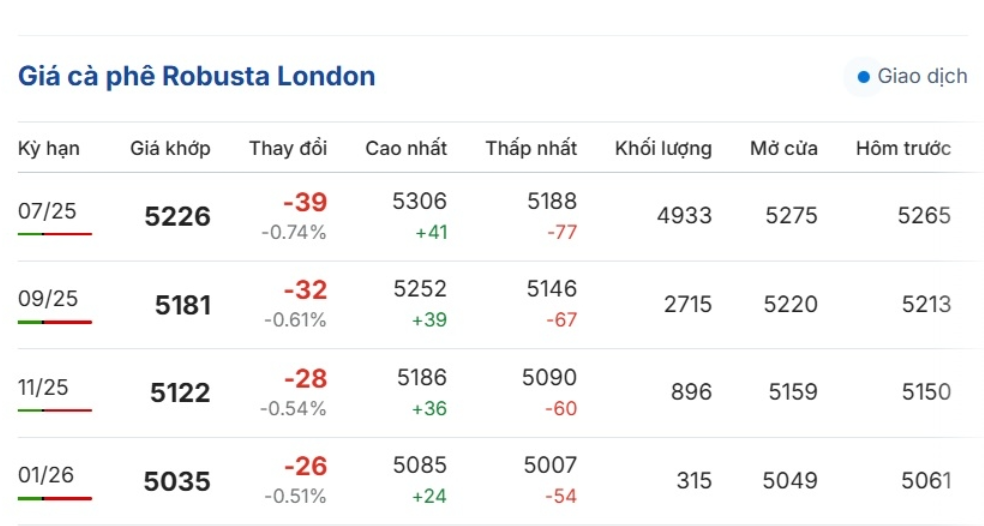Select the 09/25 contract term

[x=47, y=299]
